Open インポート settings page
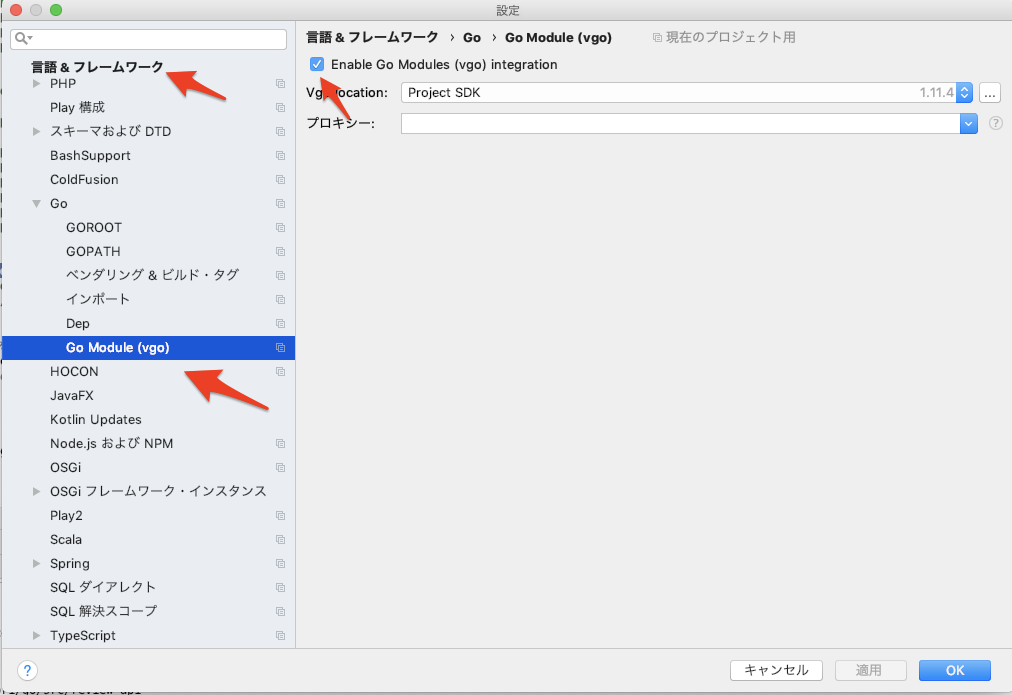Screen dimensions: 1012x695 [x=98, y=299]
